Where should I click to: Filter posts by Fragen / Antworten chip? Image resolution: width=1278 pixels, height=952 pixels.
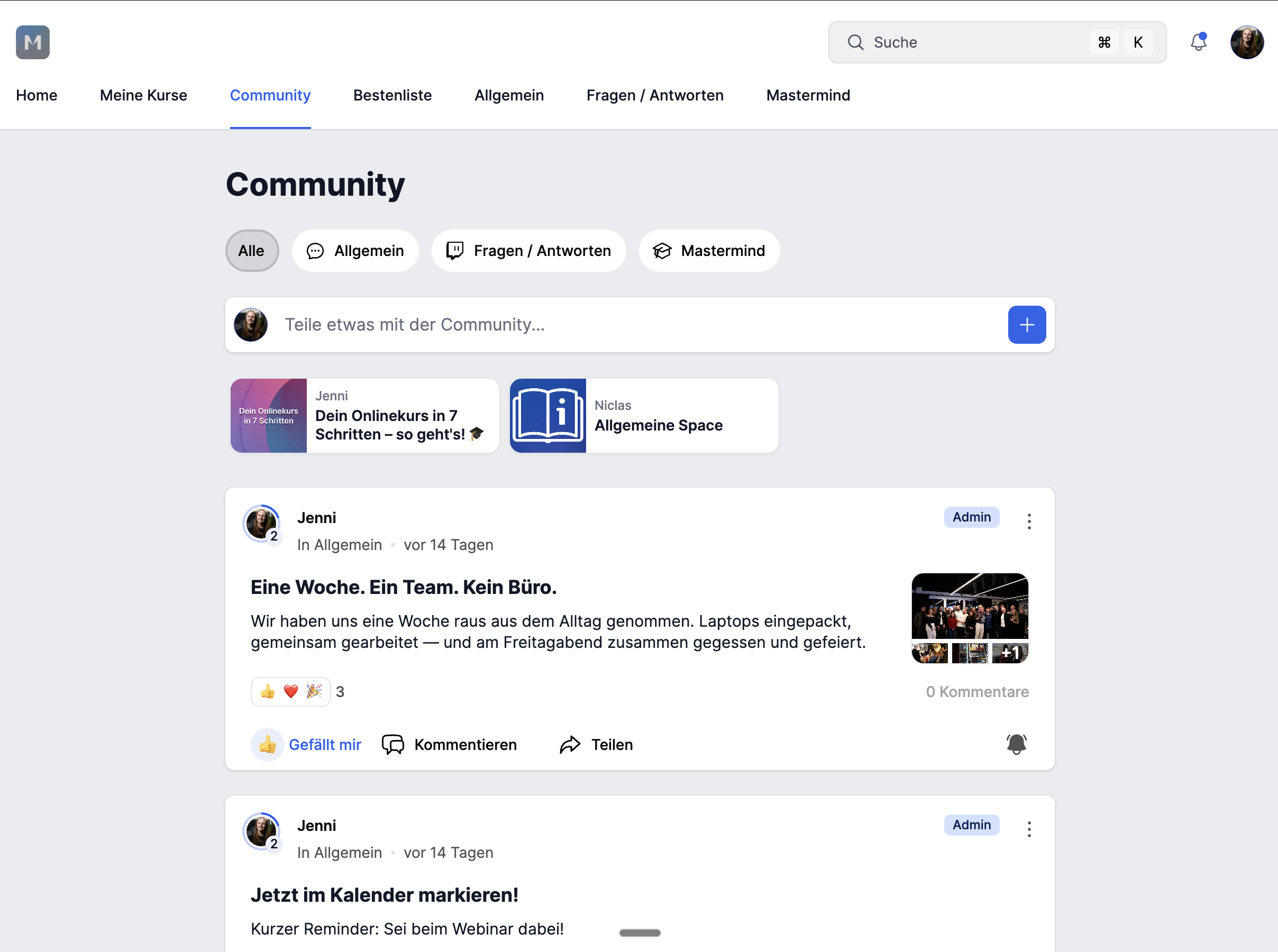pyautogui.click(x=528, y=251)
